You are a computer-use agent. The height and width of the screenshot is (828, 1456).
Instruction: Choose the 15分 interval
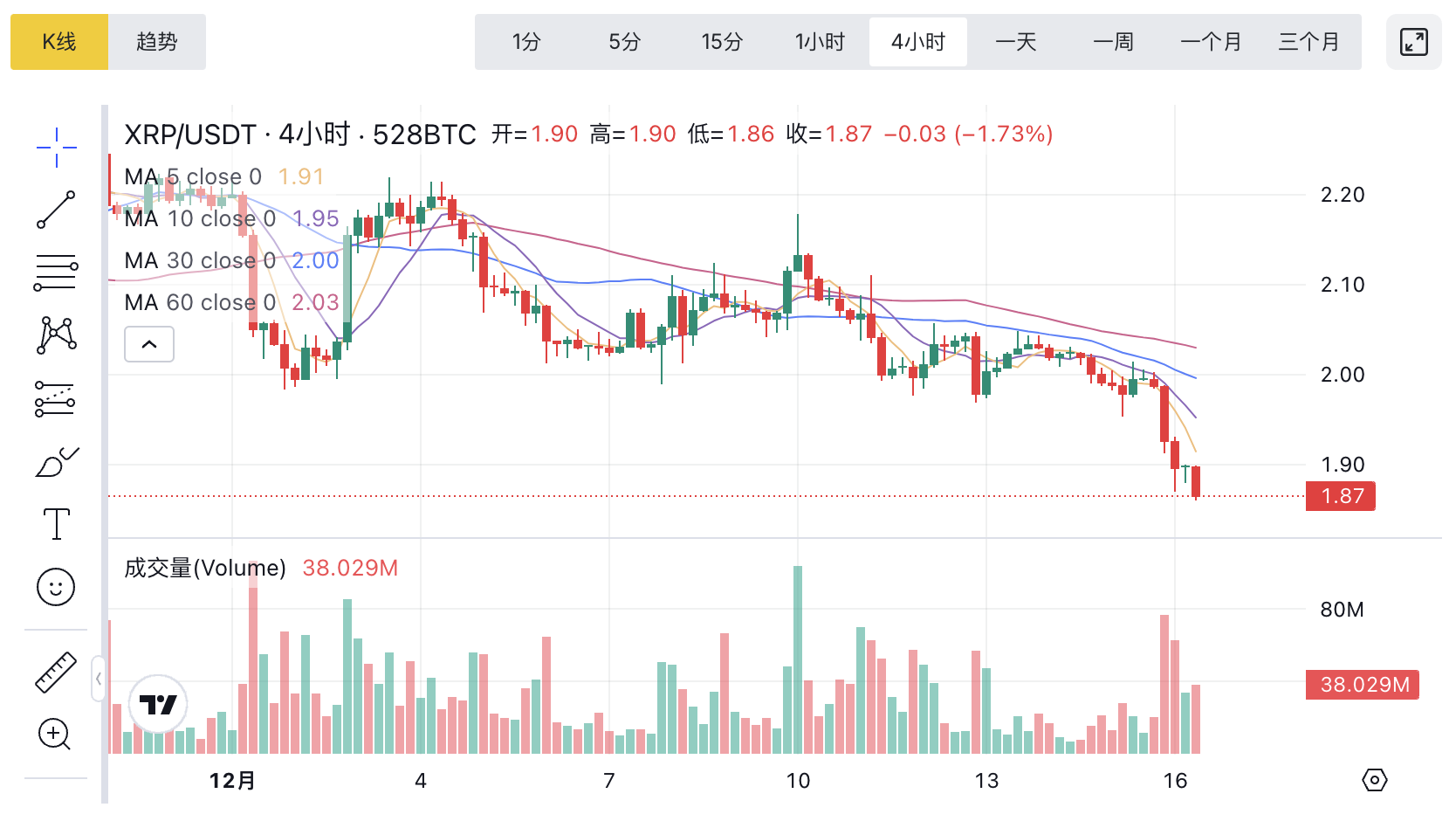coord(722,42)
